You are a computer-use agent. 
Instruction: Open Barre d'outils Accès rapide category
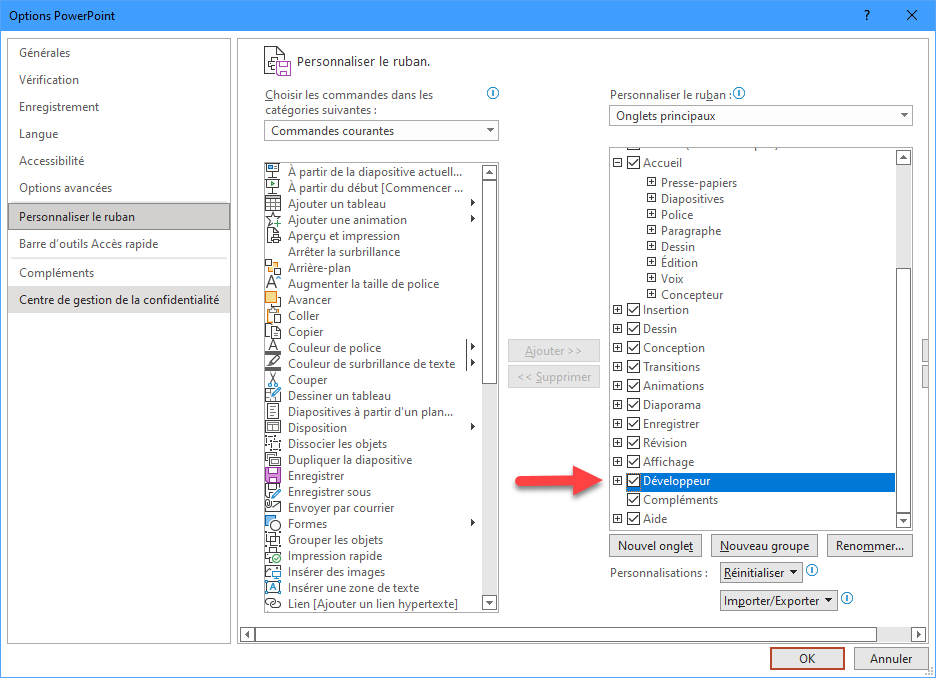pyautogui.click(x=119, y=244)
